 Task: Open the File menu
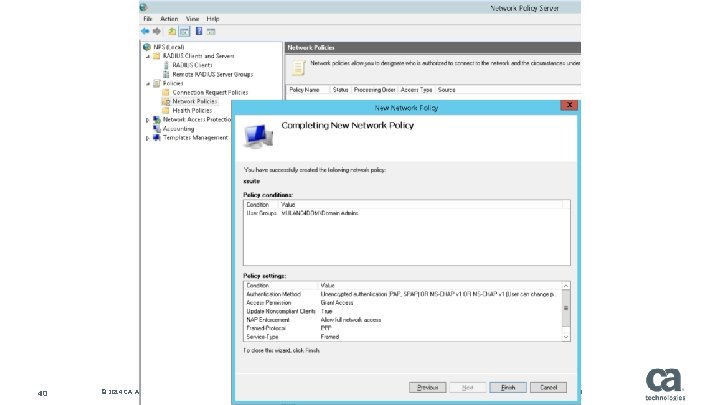(147, 19)
